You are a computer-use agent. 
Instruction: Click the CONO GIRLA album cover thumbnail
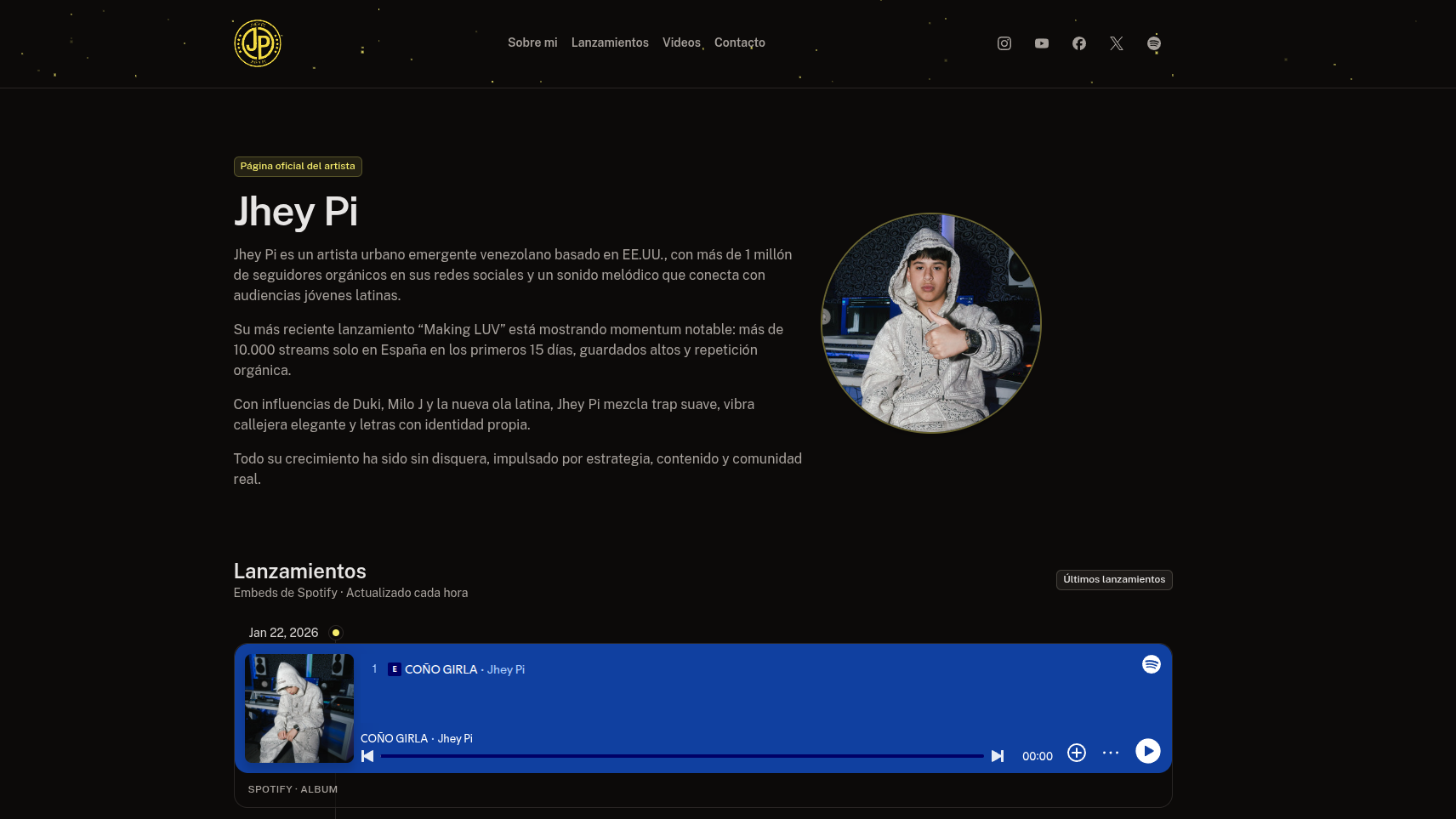(299, 708)
